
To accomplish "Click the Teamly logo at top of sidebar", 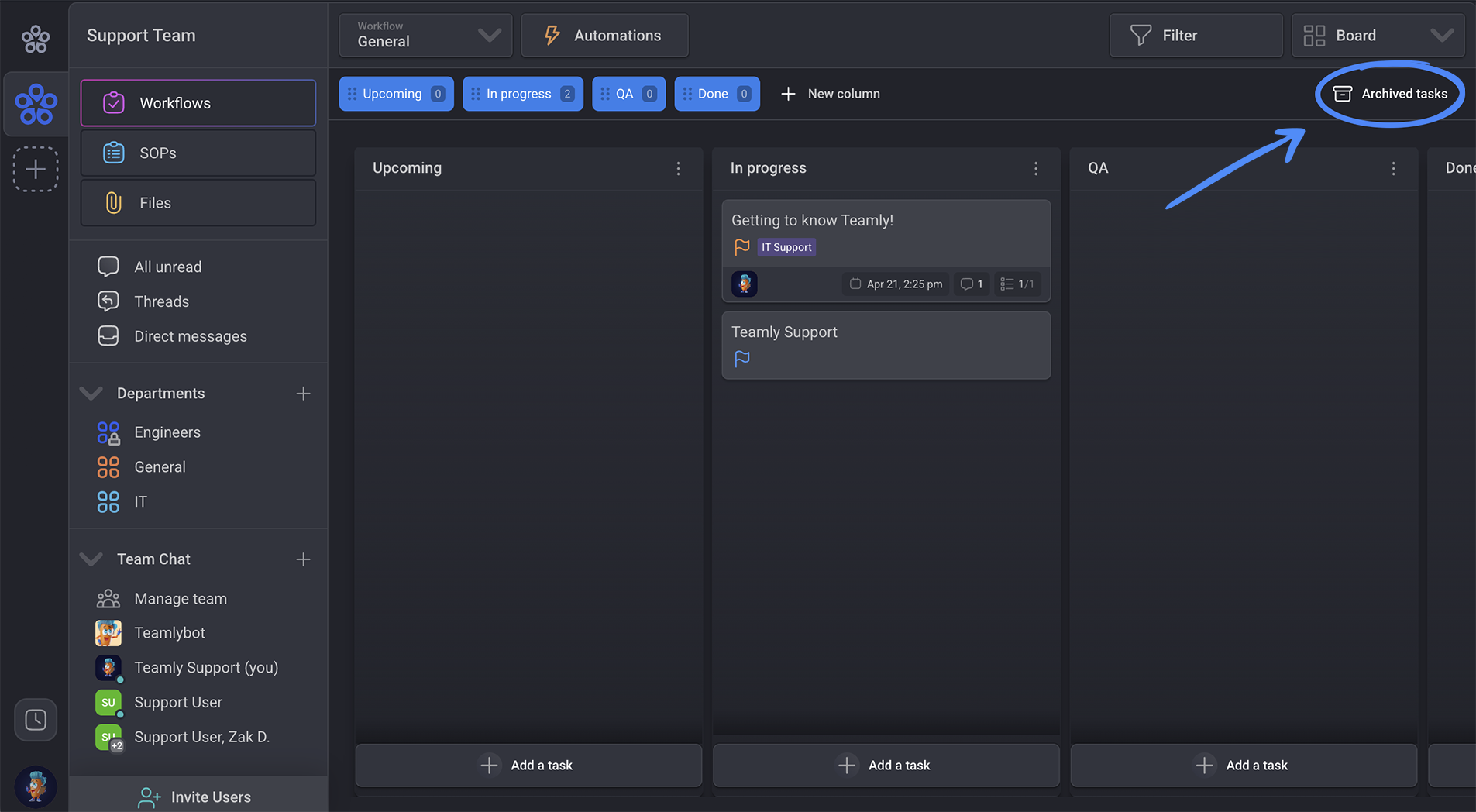I will [36, 38].
